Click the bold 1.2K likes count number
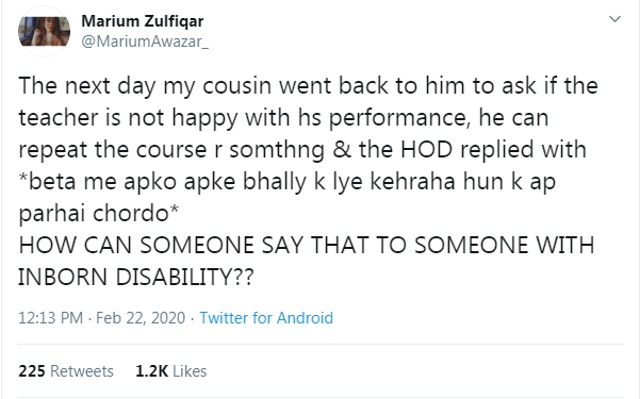 152,371
